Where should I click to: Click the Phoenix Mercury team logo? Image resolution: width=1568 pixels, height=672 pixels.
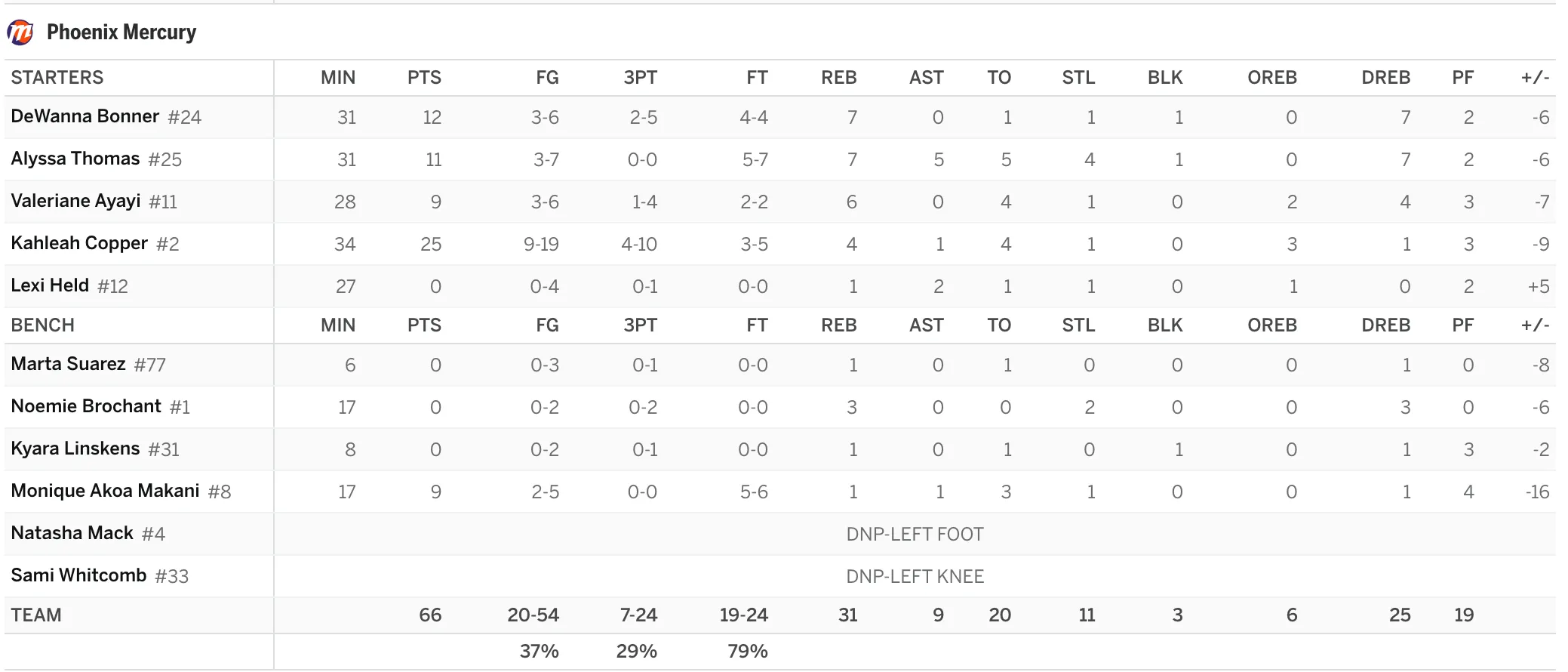point(20,32)
